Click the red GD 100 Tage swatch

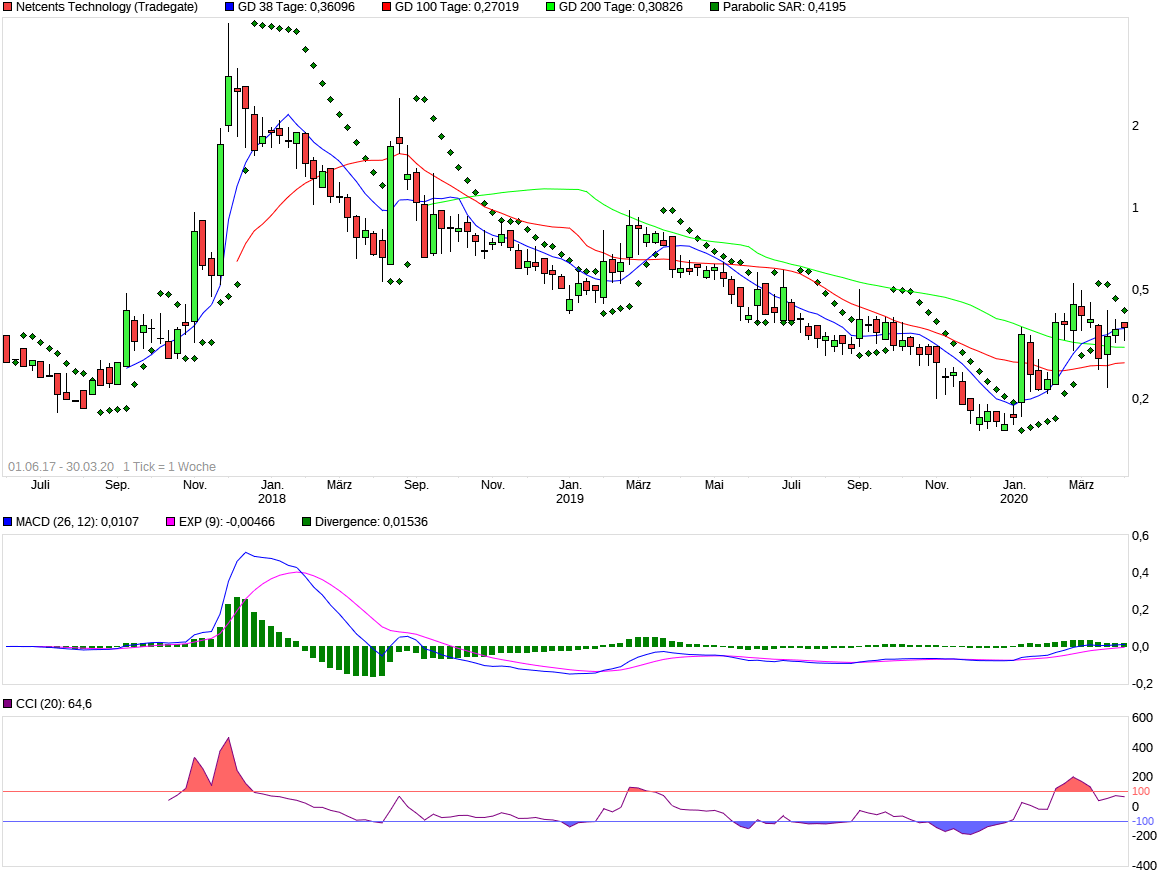387,7
